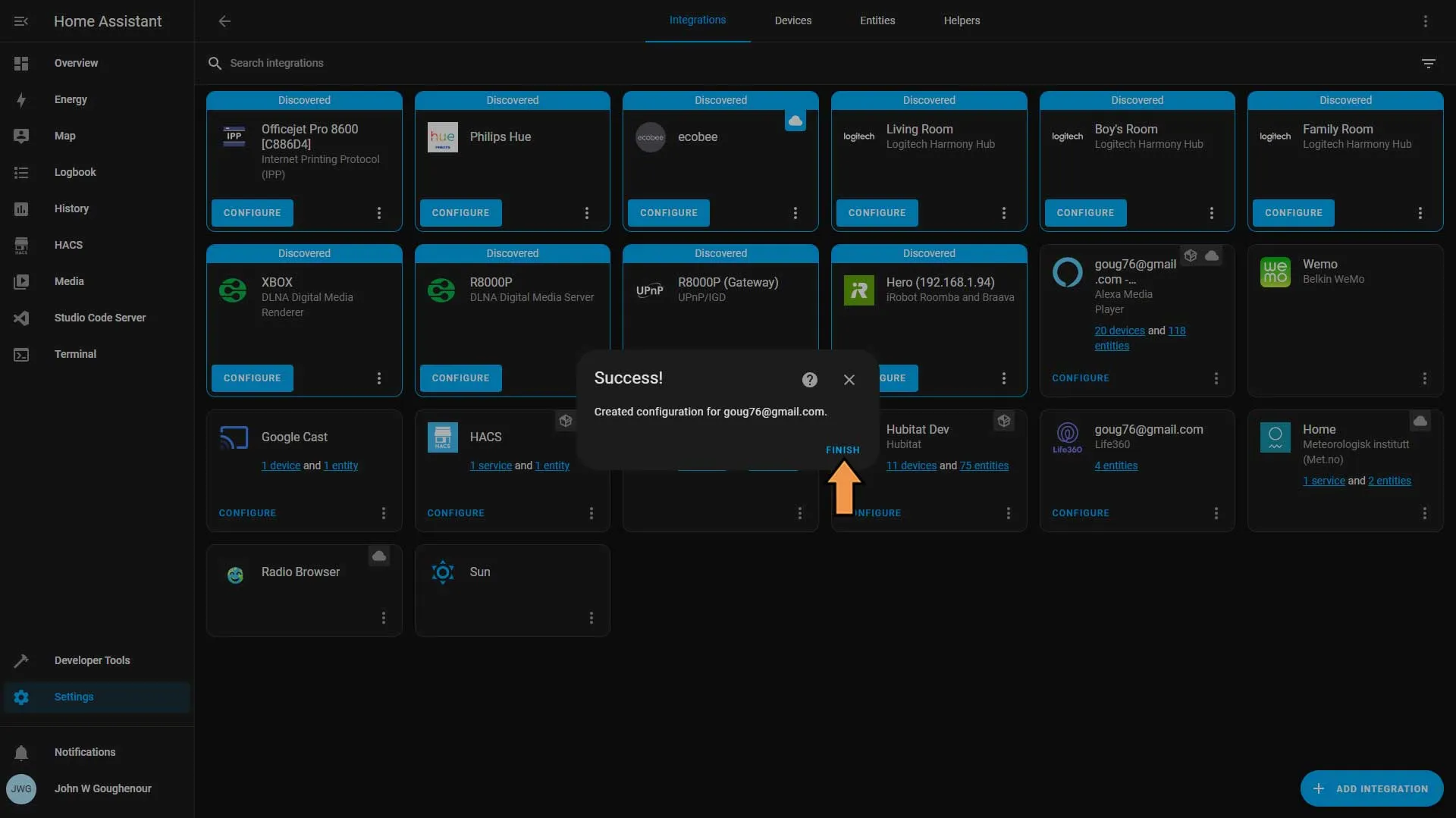Open Alexa Media Player 20 devices link

pyautogui.click(x=1119, y=331)
